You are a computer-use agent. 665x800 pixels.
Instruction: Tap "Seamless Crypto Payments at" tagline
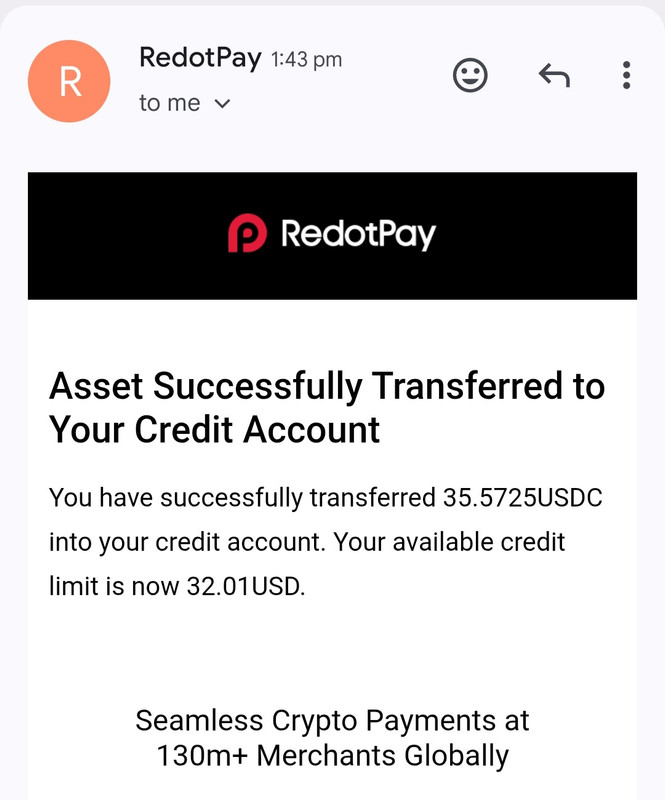(x=332, y=721)
